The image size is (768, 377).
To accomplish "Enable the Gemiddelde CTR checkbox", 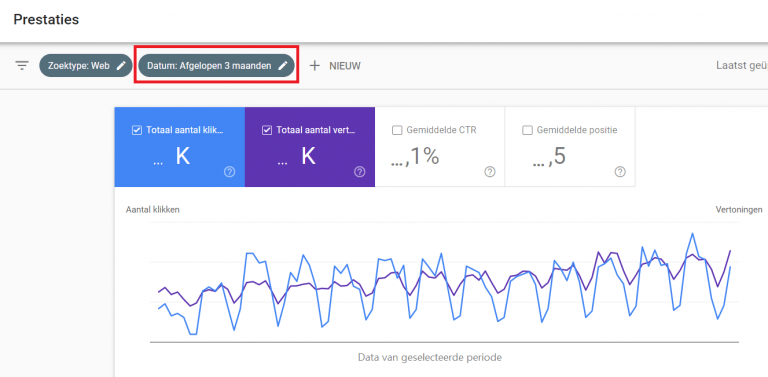I will [x=397, y=130].
